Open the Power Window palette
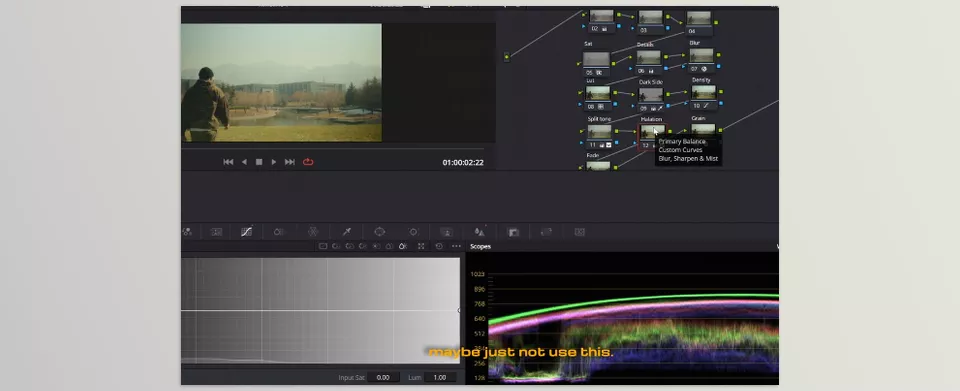Image resolution: width=960 pixels, height=391 pixels. 380,232
